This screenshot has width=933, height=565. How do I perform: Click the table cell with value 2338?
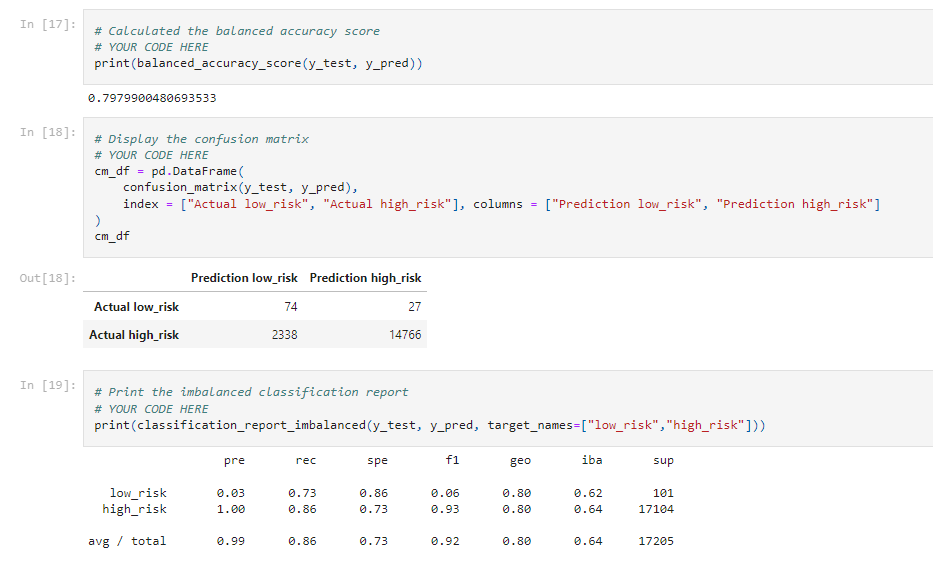pos(284,335)
